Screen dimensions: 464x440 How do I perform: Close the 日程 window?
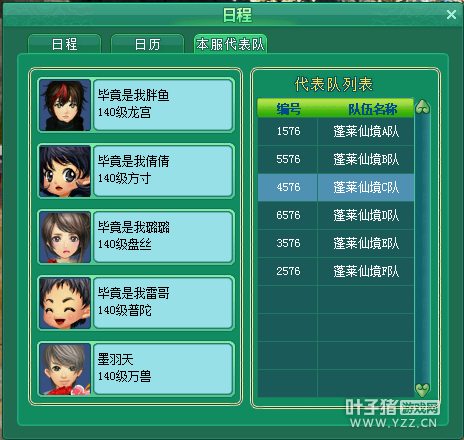tap(451, 15)
